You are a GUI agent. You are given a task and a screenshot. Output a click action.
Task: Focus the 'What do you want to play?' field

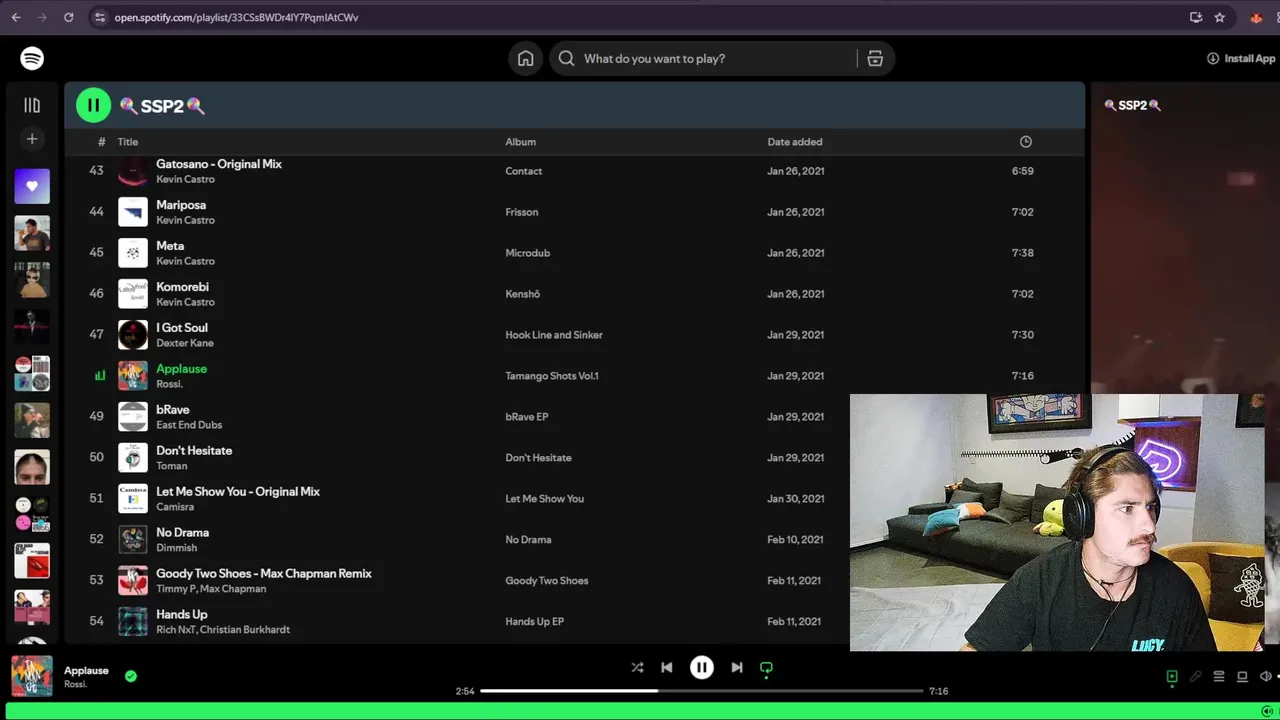pyautogui.click(x=654, y=58)
